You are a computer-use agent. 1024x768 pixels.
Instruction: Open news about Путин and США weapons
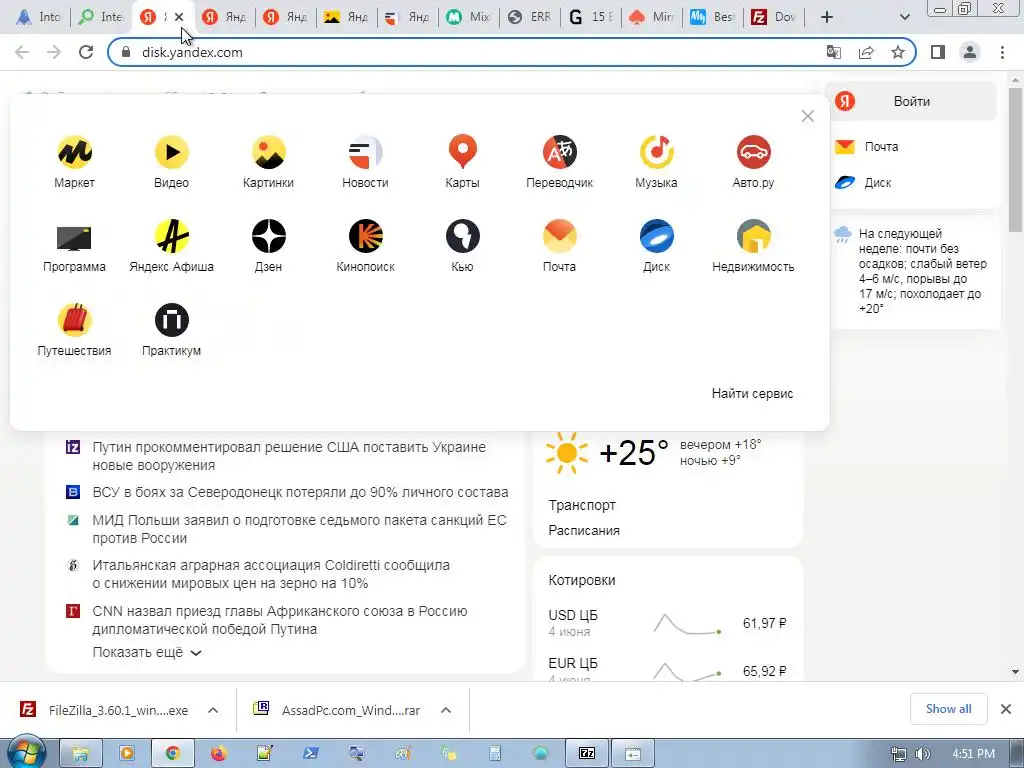click(289, 456)
